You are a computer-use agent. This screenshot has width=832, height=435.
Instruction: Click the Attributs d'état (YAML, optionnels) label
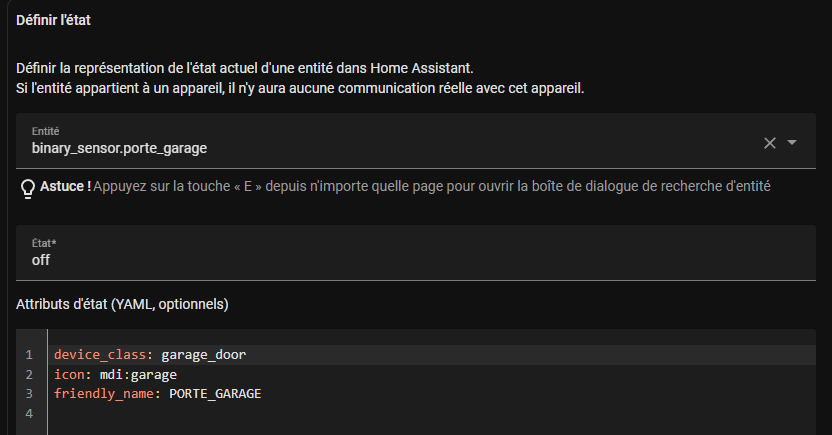[x=122, y=304]
